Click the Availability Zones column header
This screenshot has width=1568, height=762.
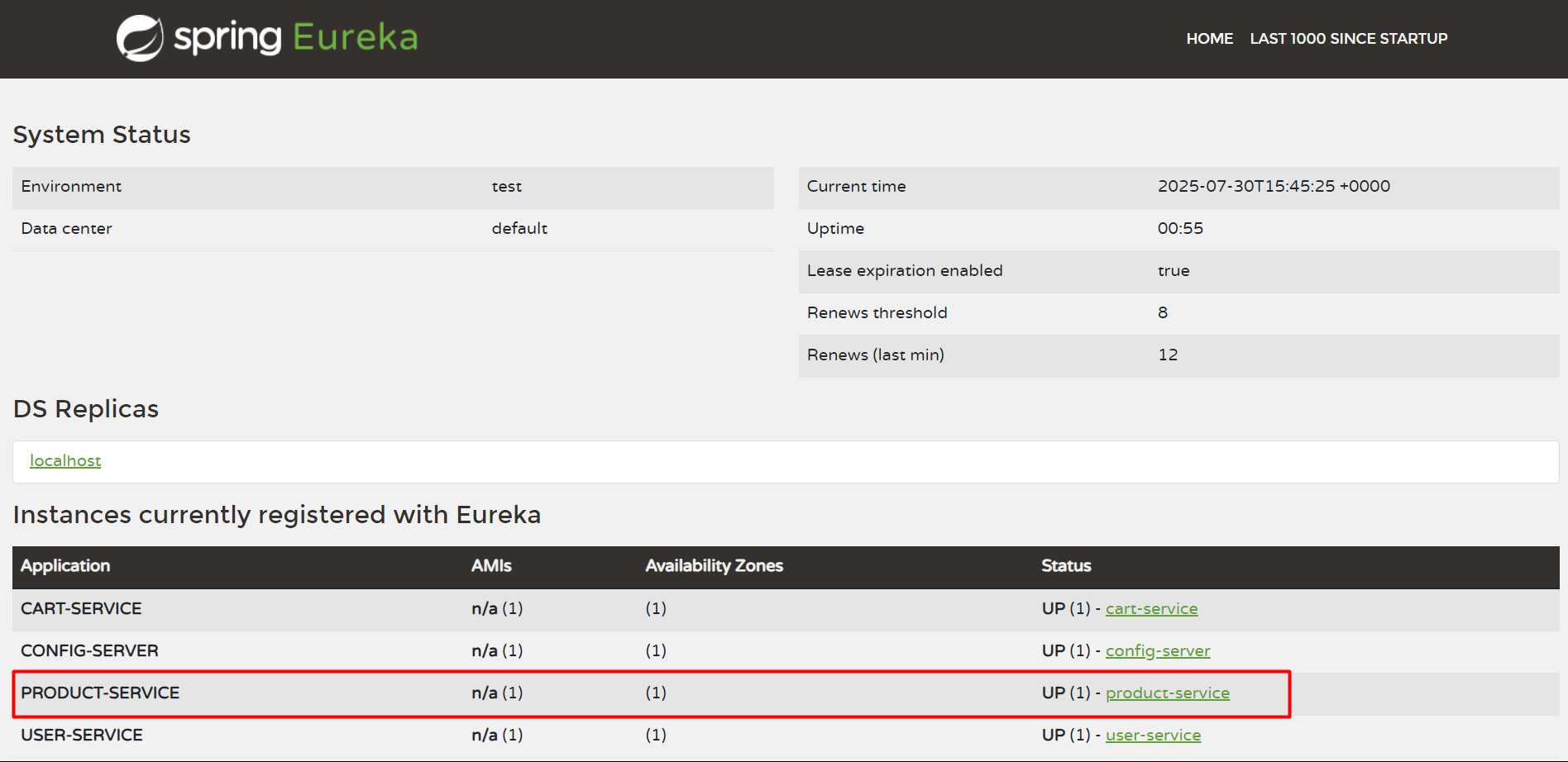click(x=714, y=566)
